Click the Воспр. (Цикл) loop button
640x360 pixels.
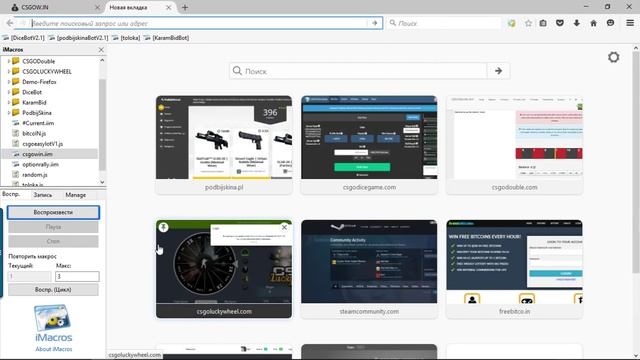(53, 289)
